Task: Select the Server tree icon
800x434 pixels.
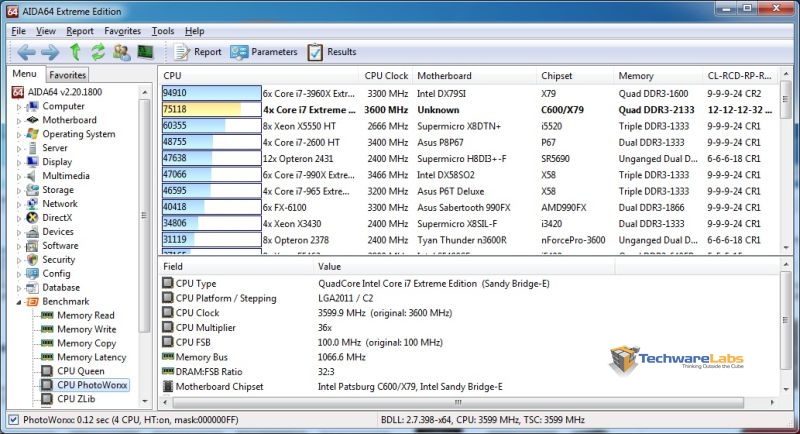Action: click(x=32, y=148)
